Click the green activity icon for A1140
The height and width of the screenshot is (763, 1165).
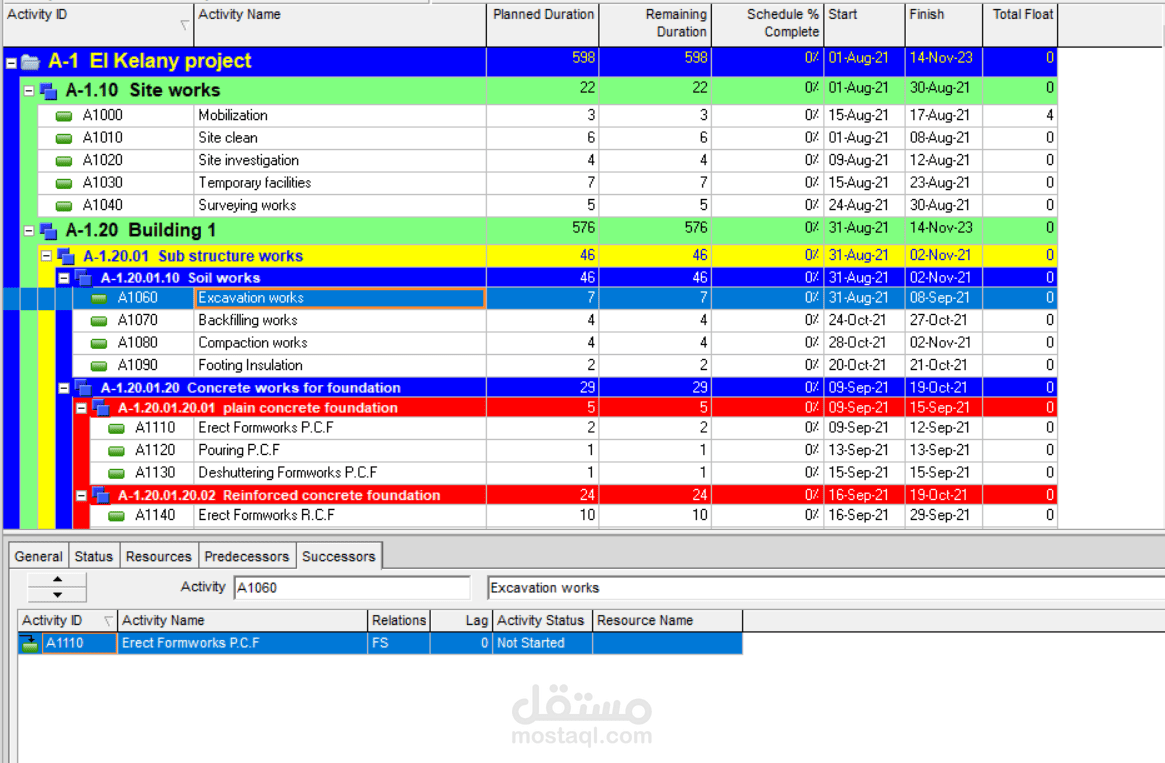(x=116, y=516)
